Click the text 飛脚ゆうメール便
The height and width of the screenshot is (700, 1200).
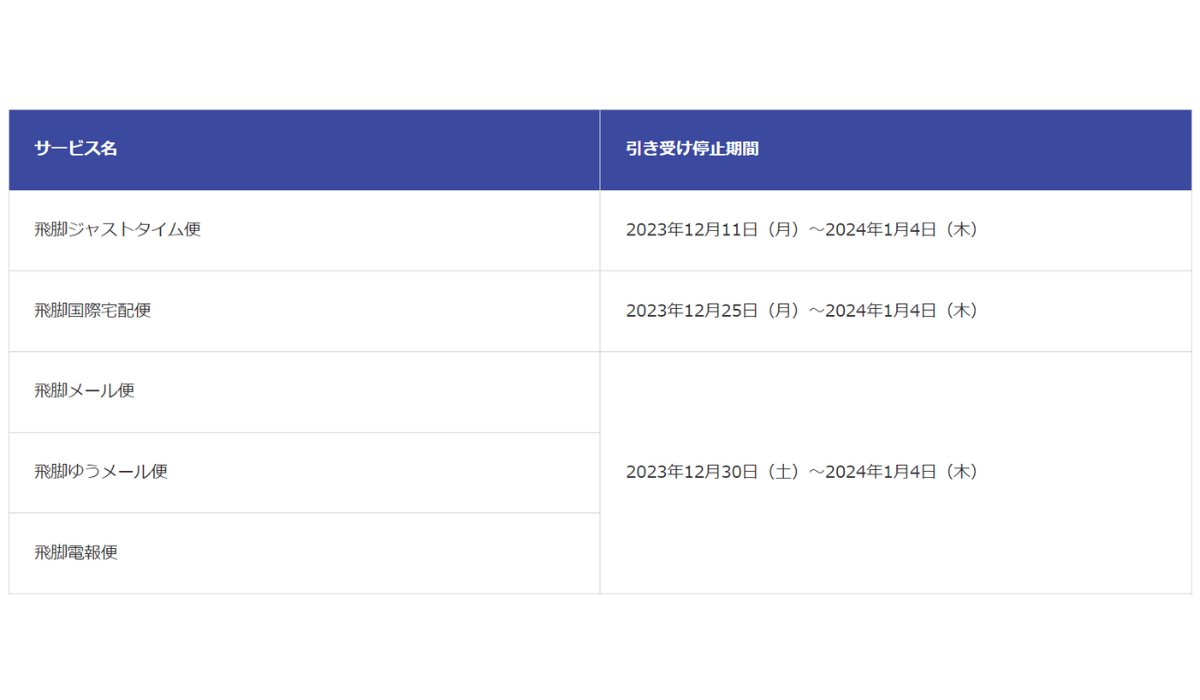pyautogui.click(x=101, y=472)
